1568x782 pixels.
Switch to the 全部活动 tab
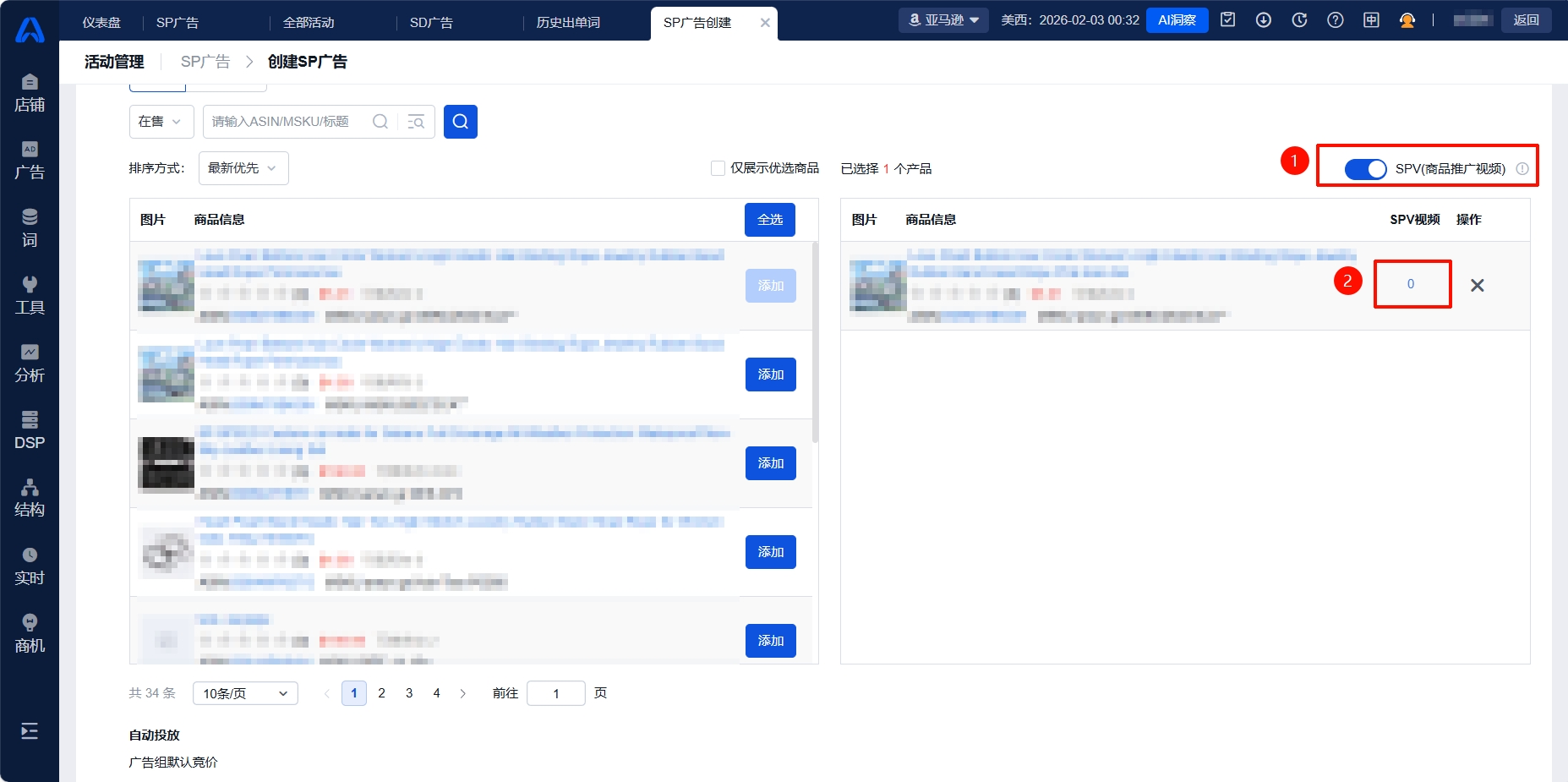[309, 23]
